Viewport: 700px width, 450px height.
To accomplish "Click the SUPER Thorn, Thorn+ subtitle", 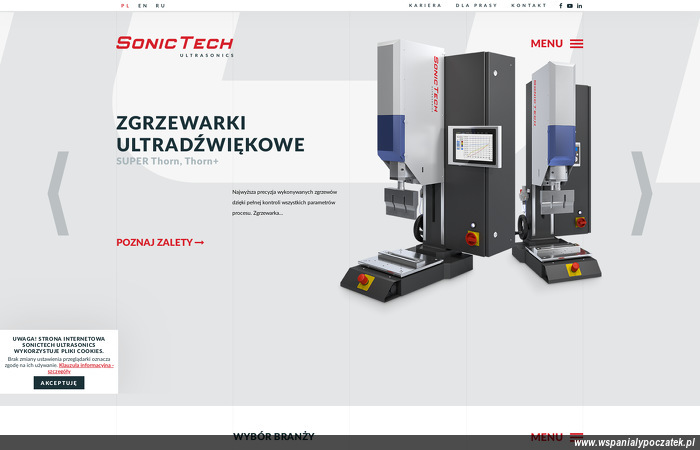I will (x=167, y=161).
